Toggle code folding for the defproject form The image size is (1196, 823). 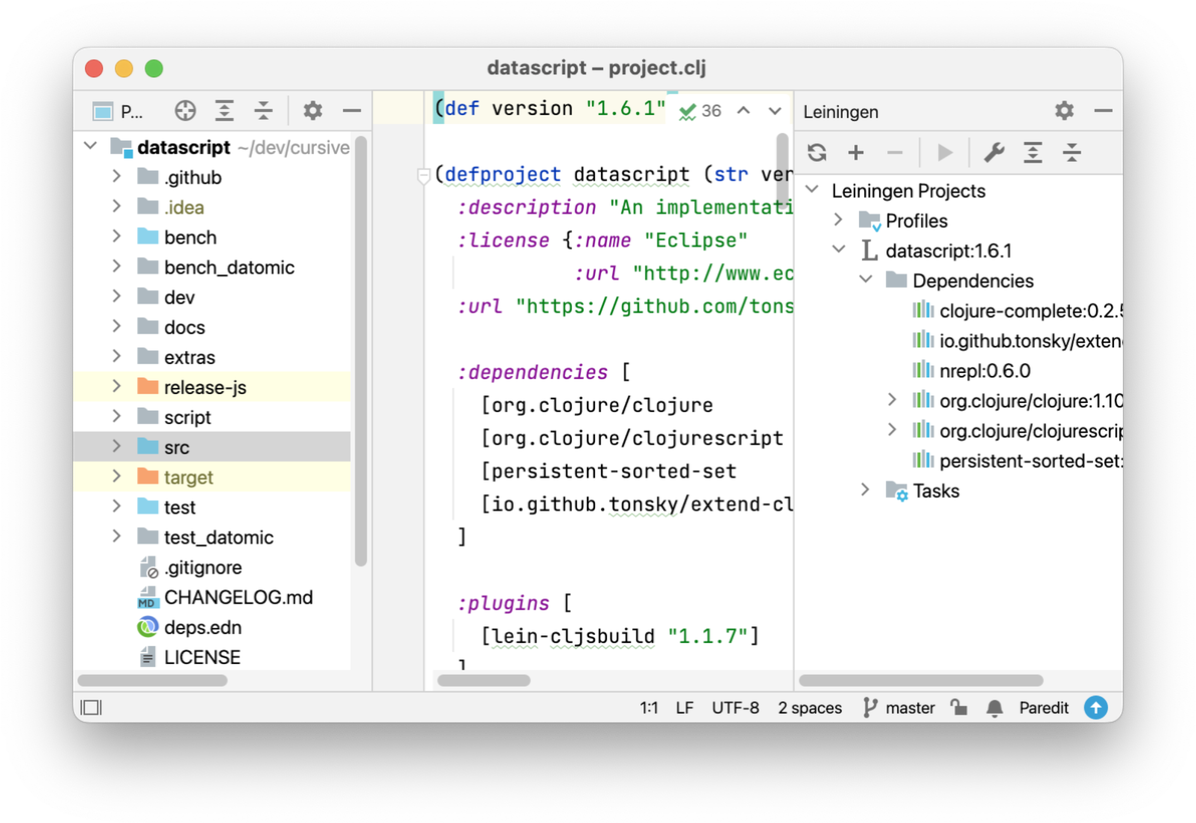pyautogui.click(x=424, y=176)
